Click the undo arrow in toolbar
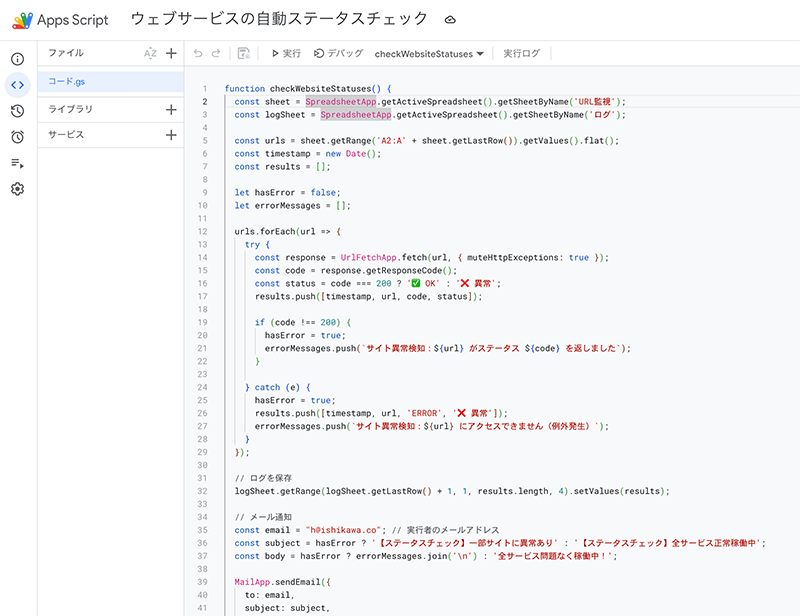Image resolution: width=800 pixels, height=616 pixels. pyautogui.click(x=199, y=54)
